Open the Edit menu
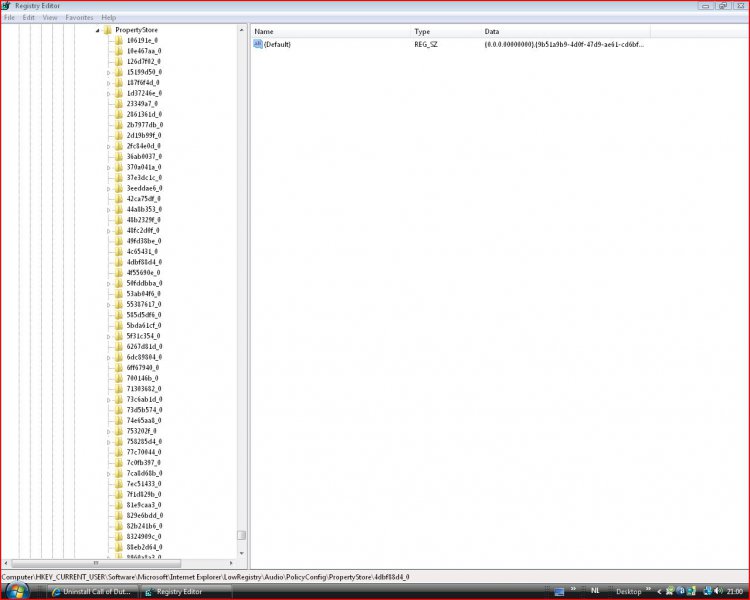Viewport: 750px width, 600px height. click(x=28, y=17)
